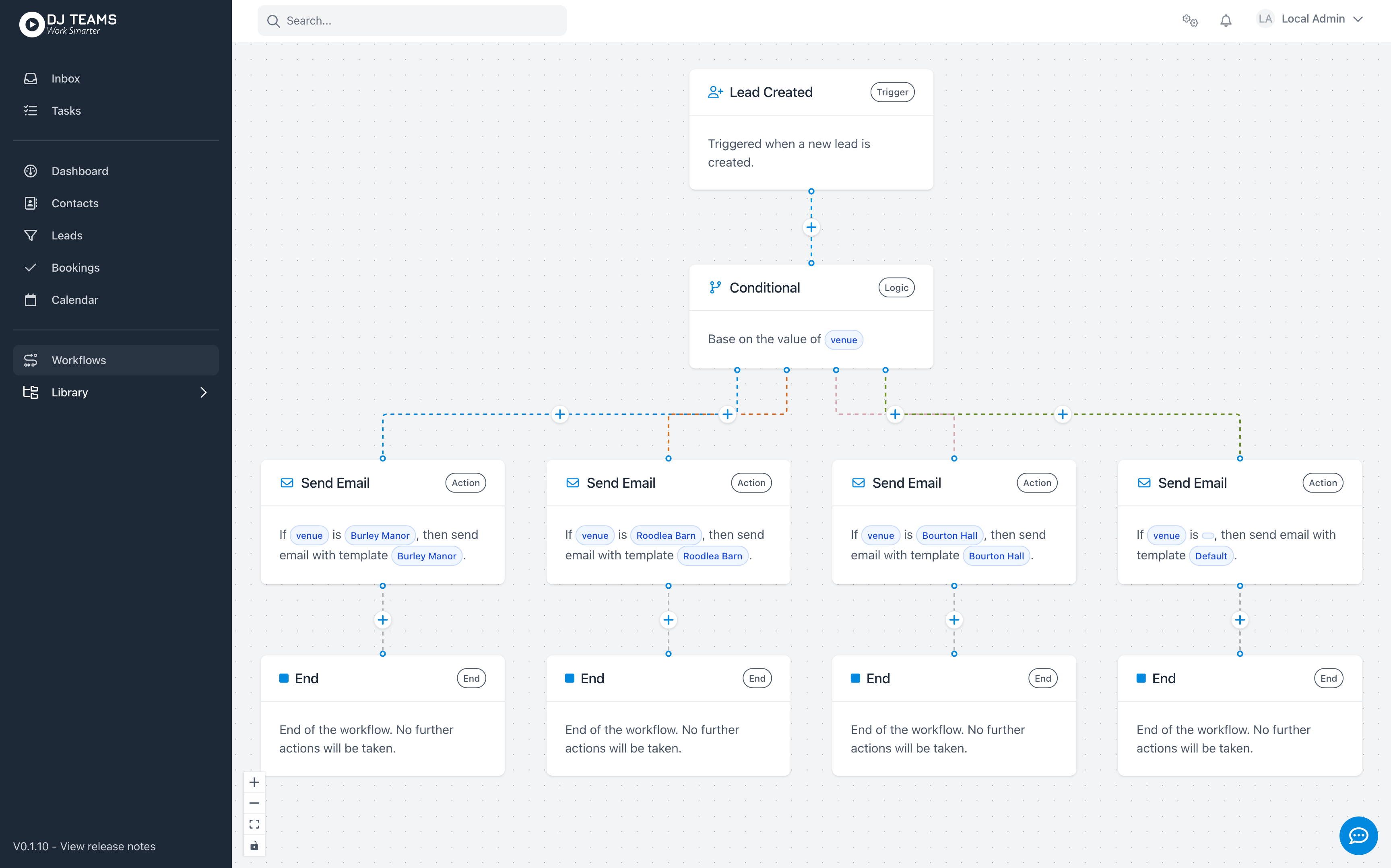The height and width of the screenshot is (868, 1391).
Task: Click the settings gears icon in the header
Action: point(1189,20)
